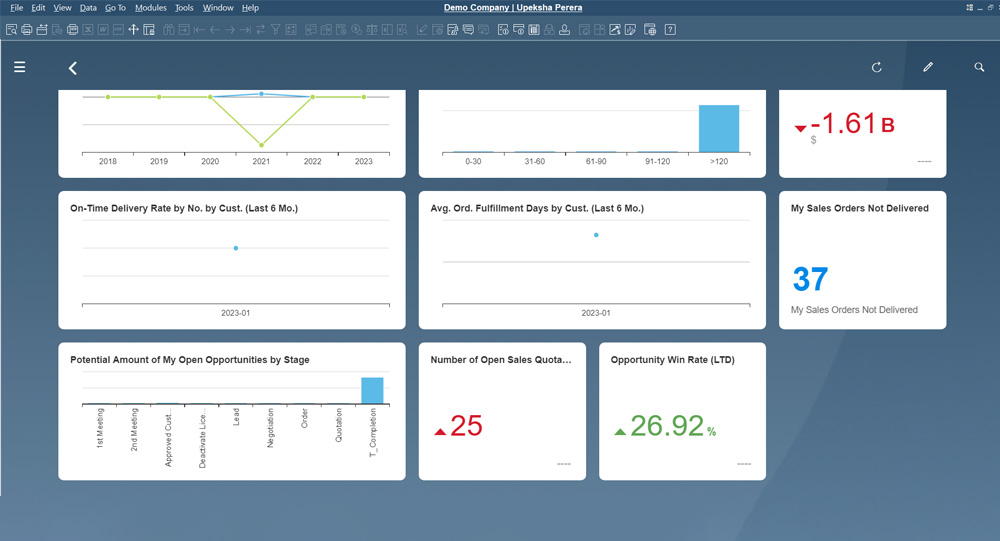This screenshot has height=541, width=1000.
Task: Click the Export to Excel toolbar icon
Action: (x=88, y=30)
